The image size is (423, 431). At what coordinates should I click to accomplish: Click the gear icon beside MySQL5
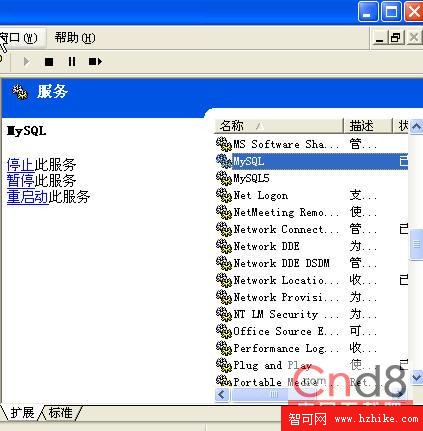coord(224,178)
